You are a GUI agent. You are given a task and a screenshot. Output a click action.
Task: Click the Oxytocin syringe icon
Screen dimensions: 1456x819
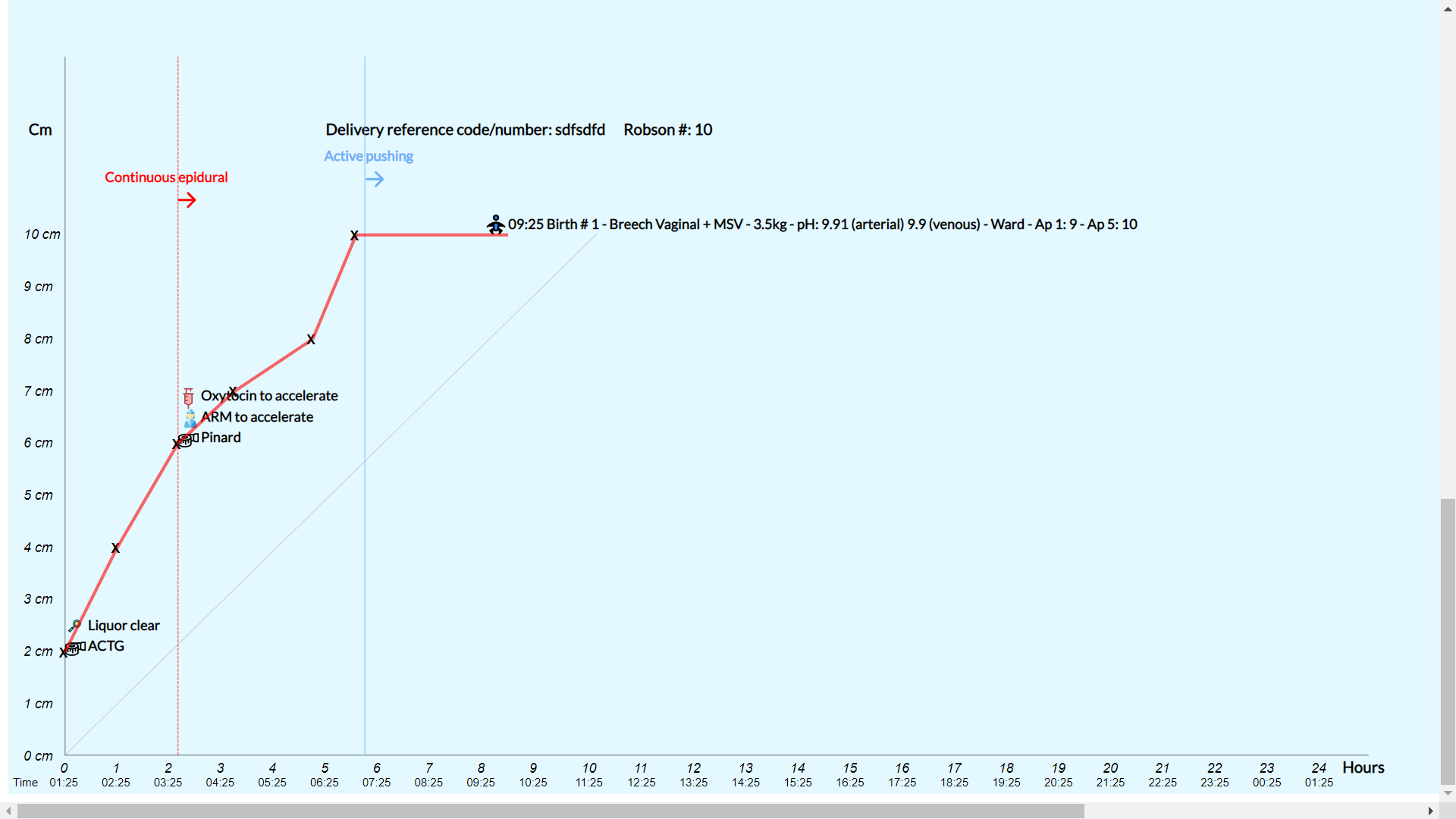point(188,397)
